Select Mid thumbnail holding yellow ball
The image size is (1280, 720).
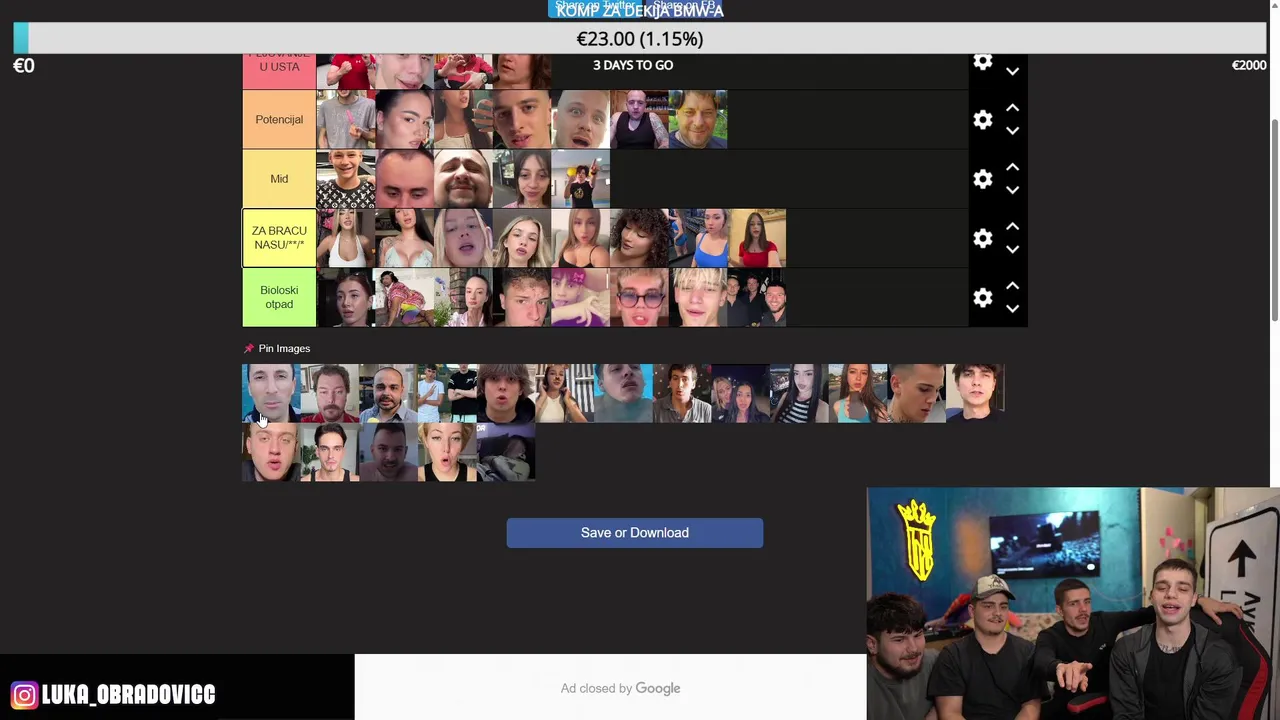(x=580, y=179)
